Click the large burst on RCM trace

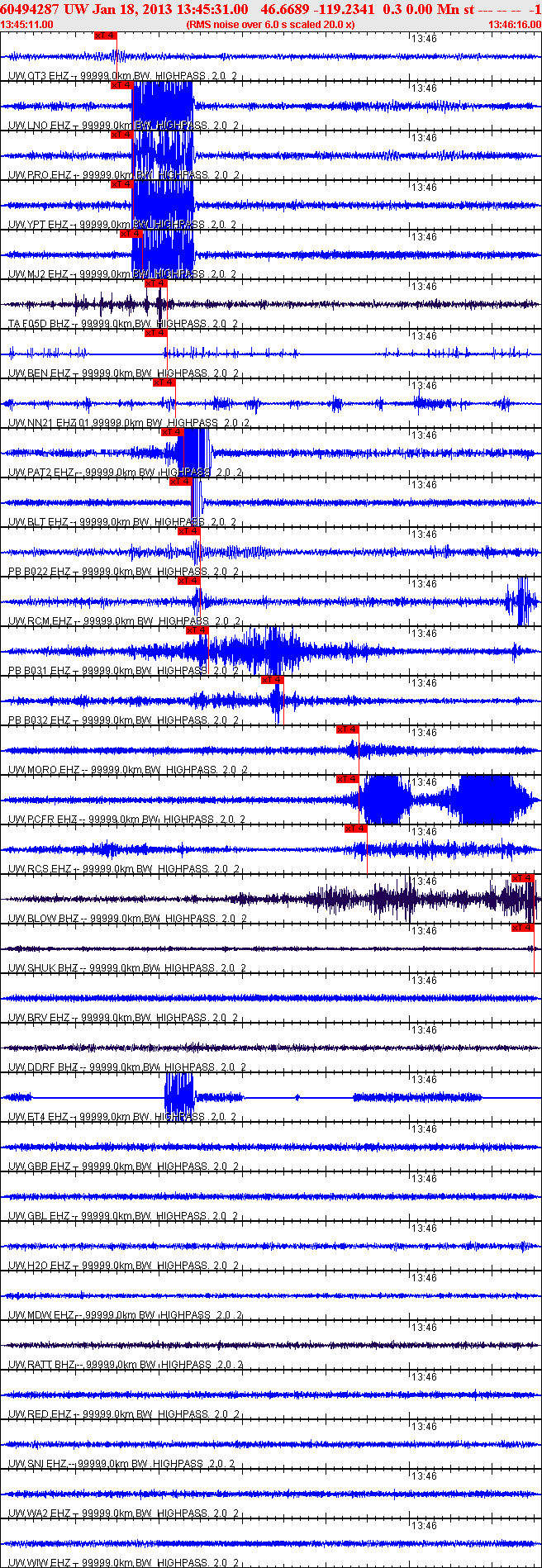pyautogui.click(x=523, y=601)
